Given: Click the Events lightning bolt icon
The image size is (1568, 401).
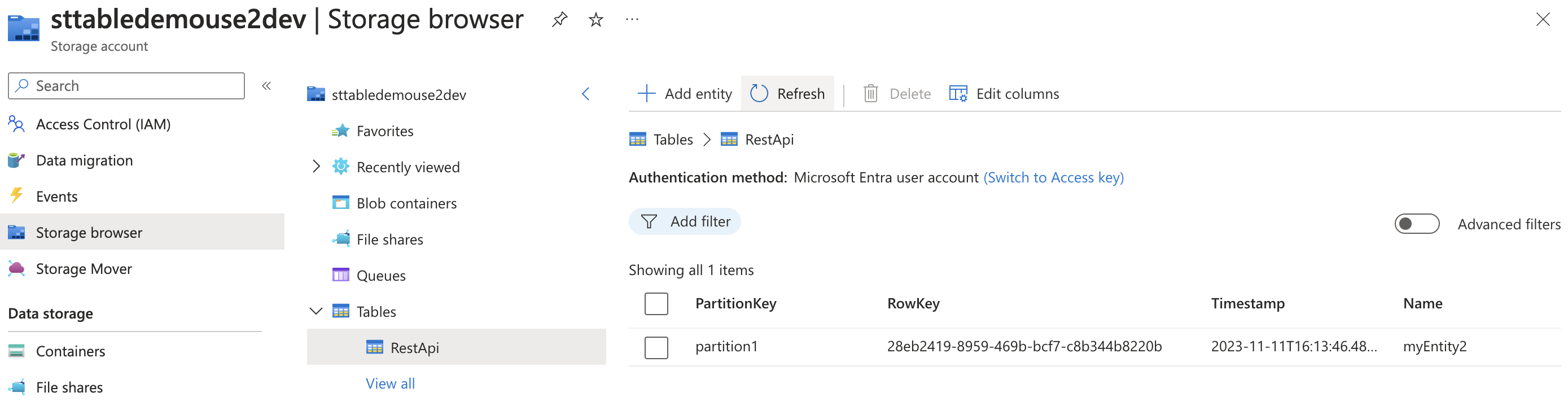Looking at the screenshot, I should [16, 195].
